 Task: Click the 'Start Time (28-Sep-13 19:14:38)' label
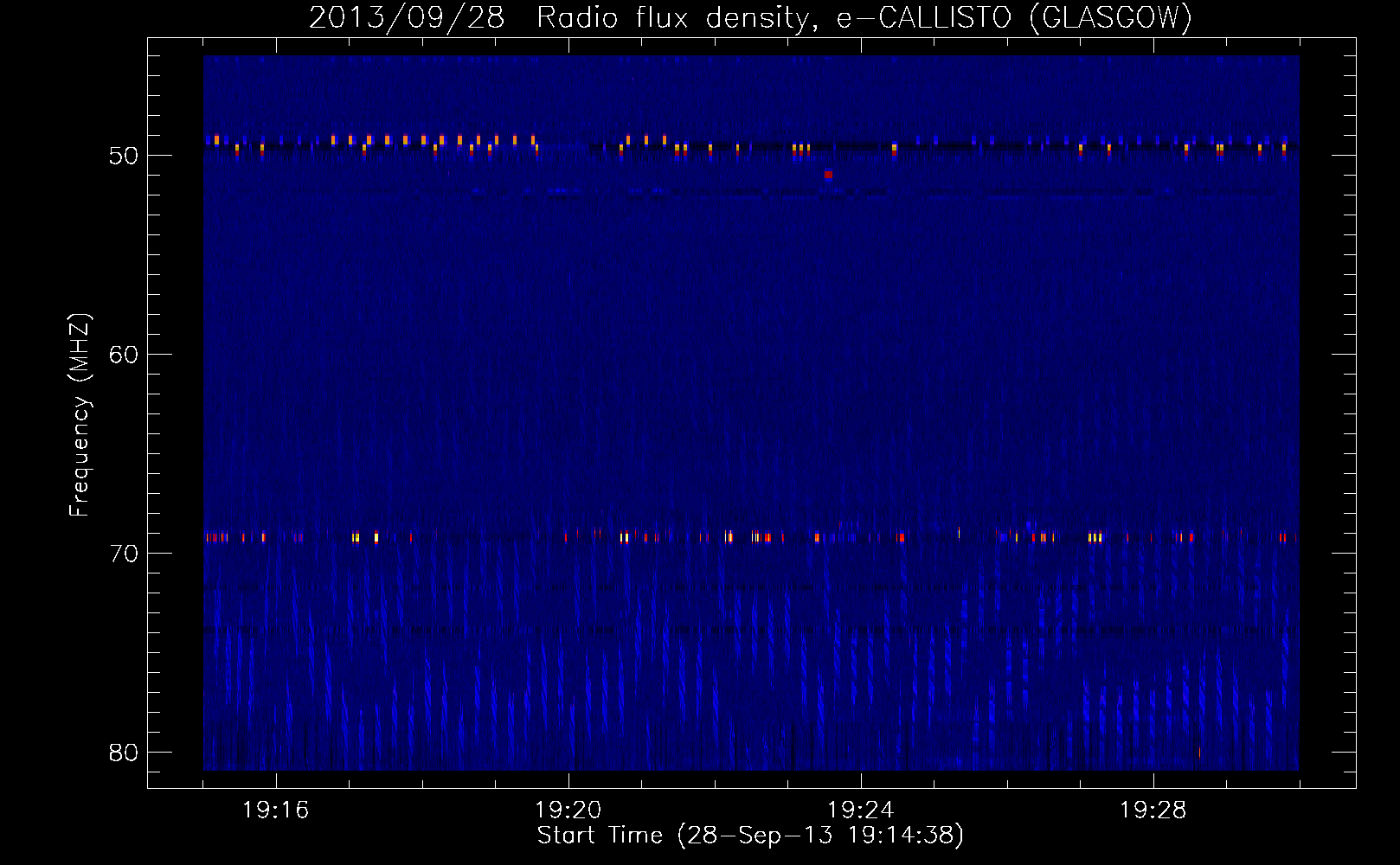click(750, 836)
